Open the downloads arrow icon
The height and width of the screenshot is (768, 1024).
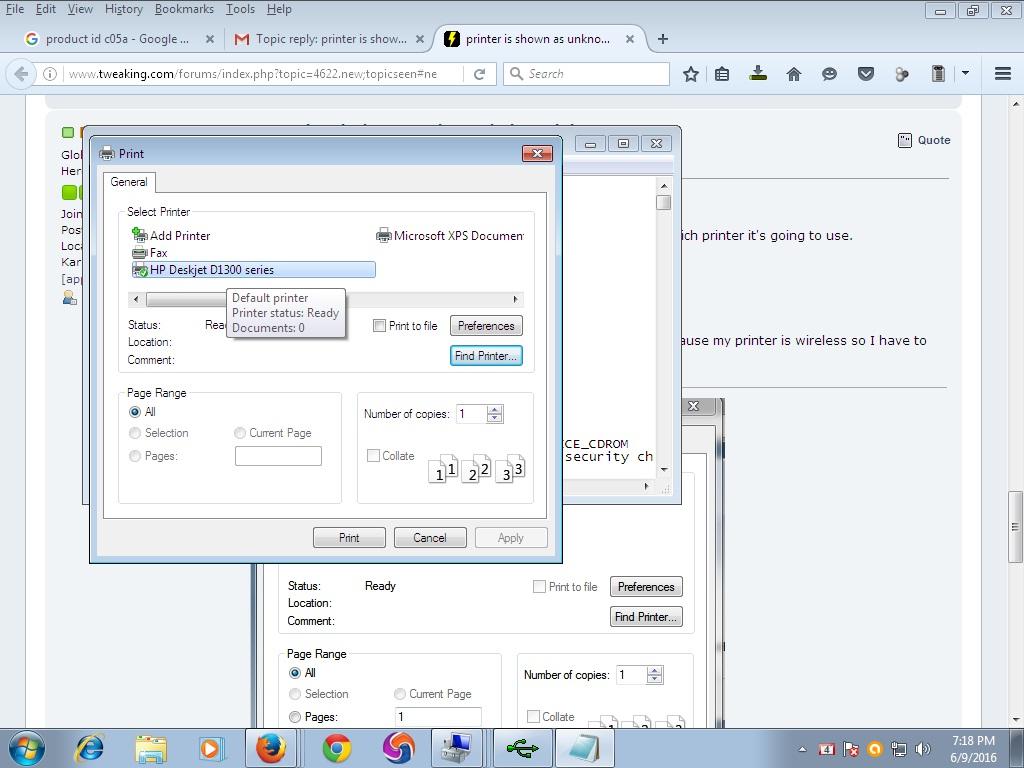(758, 73)
